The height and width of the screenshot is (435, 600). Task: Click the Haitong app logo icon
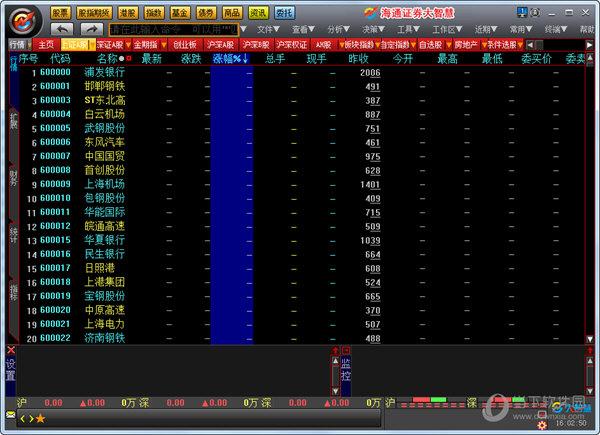[x=25, y=20]
